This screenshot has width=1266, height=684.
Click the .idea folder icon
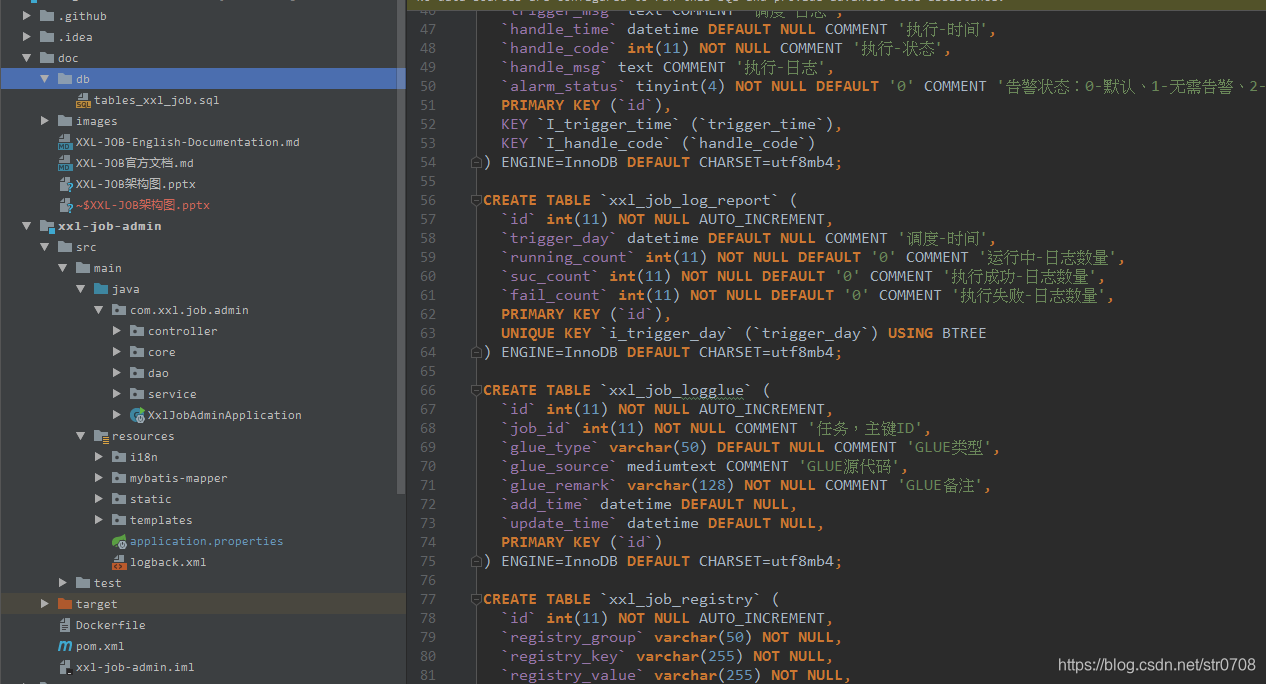point(47,37)
